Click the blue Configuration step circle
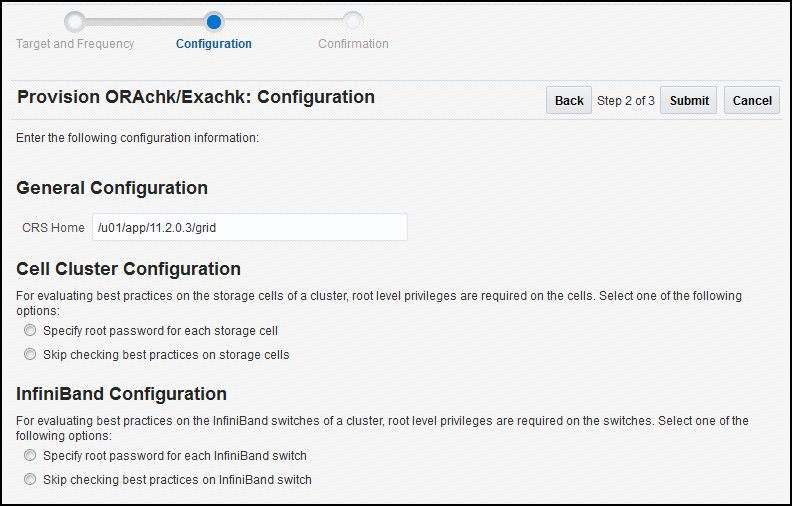 214,21
